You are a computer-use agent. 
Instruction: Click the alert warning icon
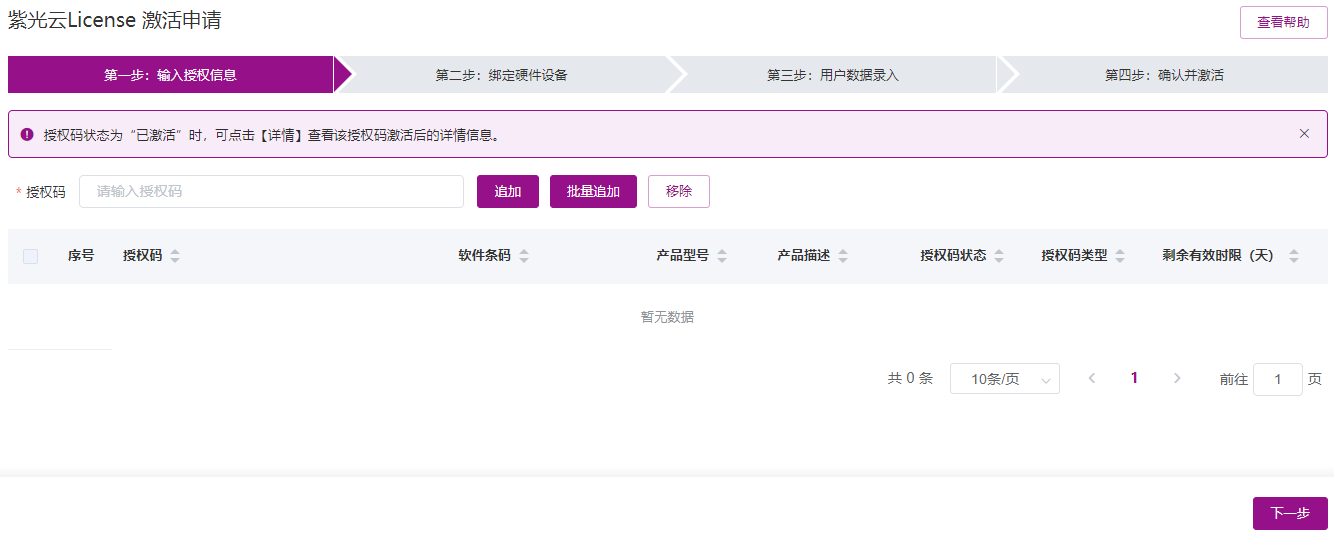coord(27,134)
